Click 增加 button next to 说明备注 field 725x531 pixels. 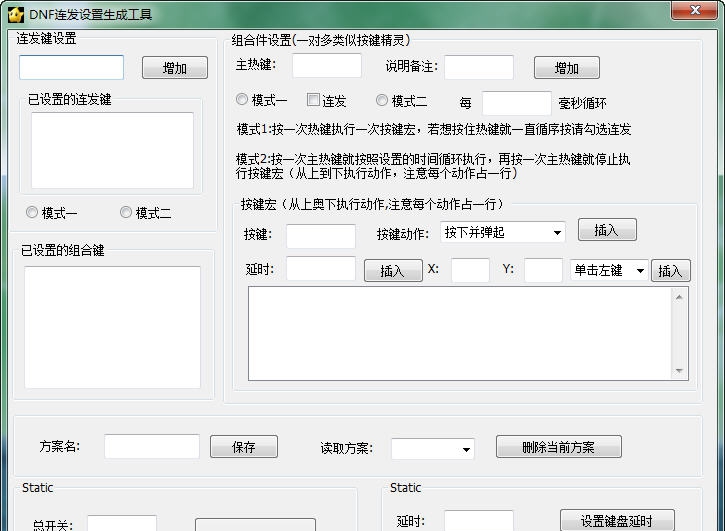click(567, 68)
